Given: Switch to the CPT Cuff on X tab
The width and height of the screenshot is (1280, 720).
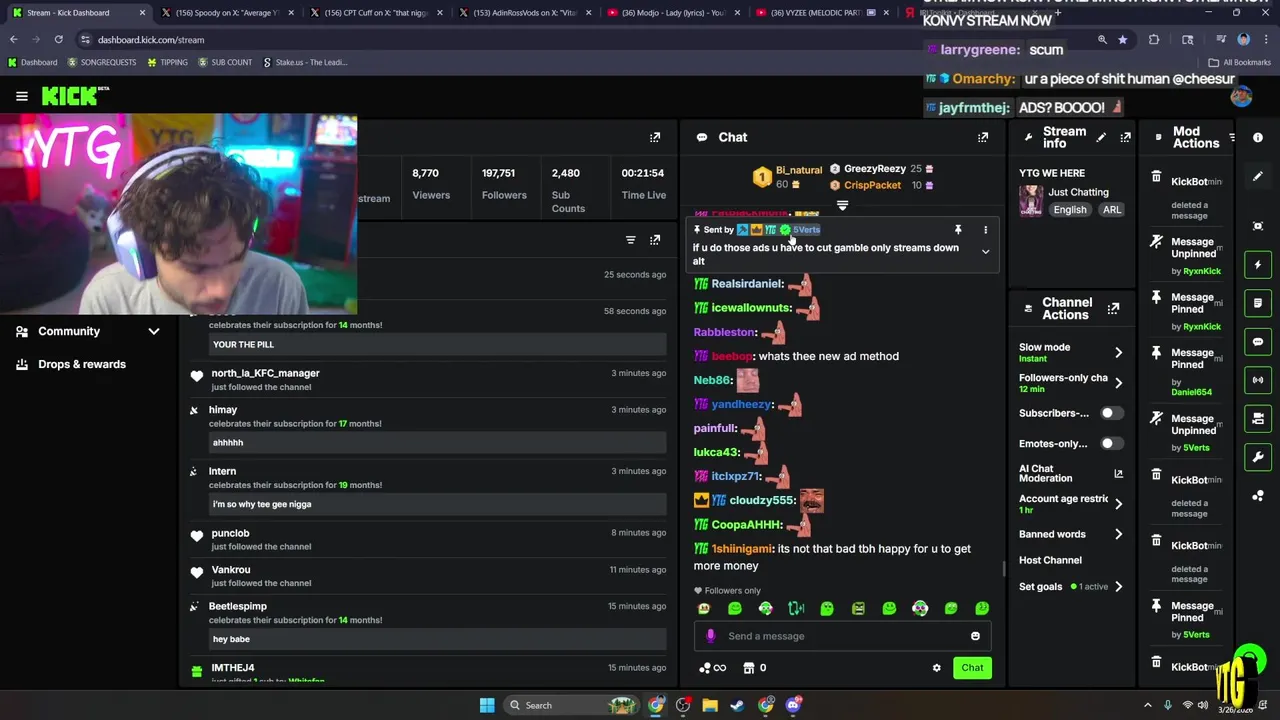Looking at the screenshot, I should coord(376,13).
